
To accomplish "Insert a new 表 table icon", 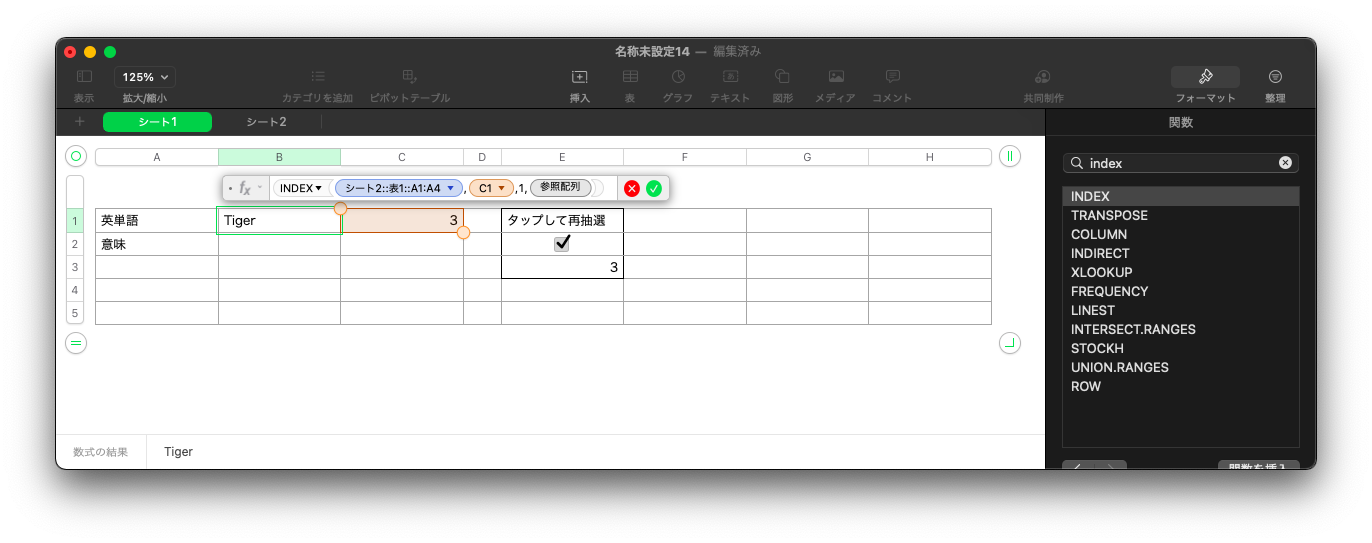I will pyautogui.click(x=630, y=77).
